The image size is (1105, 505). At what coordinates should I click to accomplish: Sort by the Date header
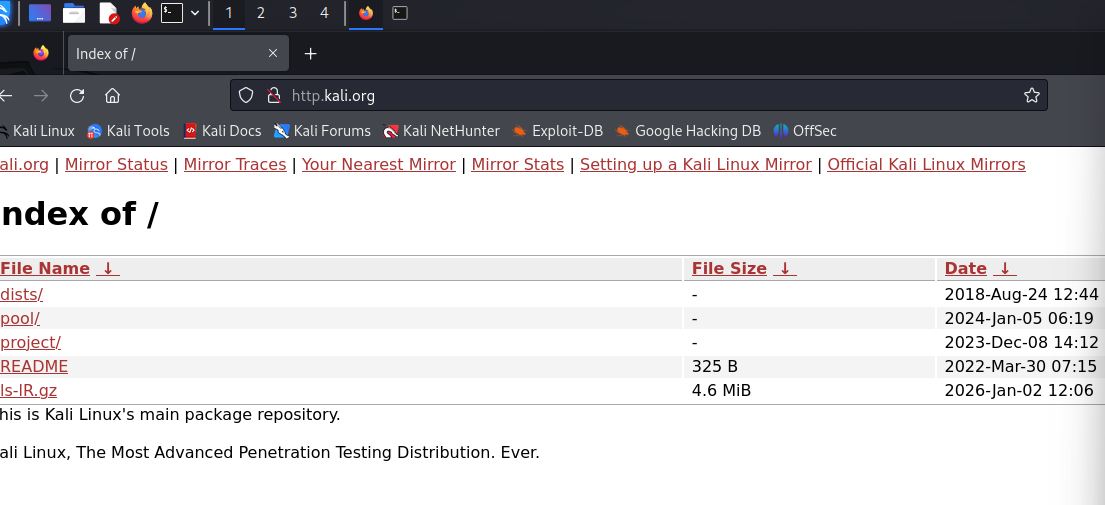(x=965, y=269)
